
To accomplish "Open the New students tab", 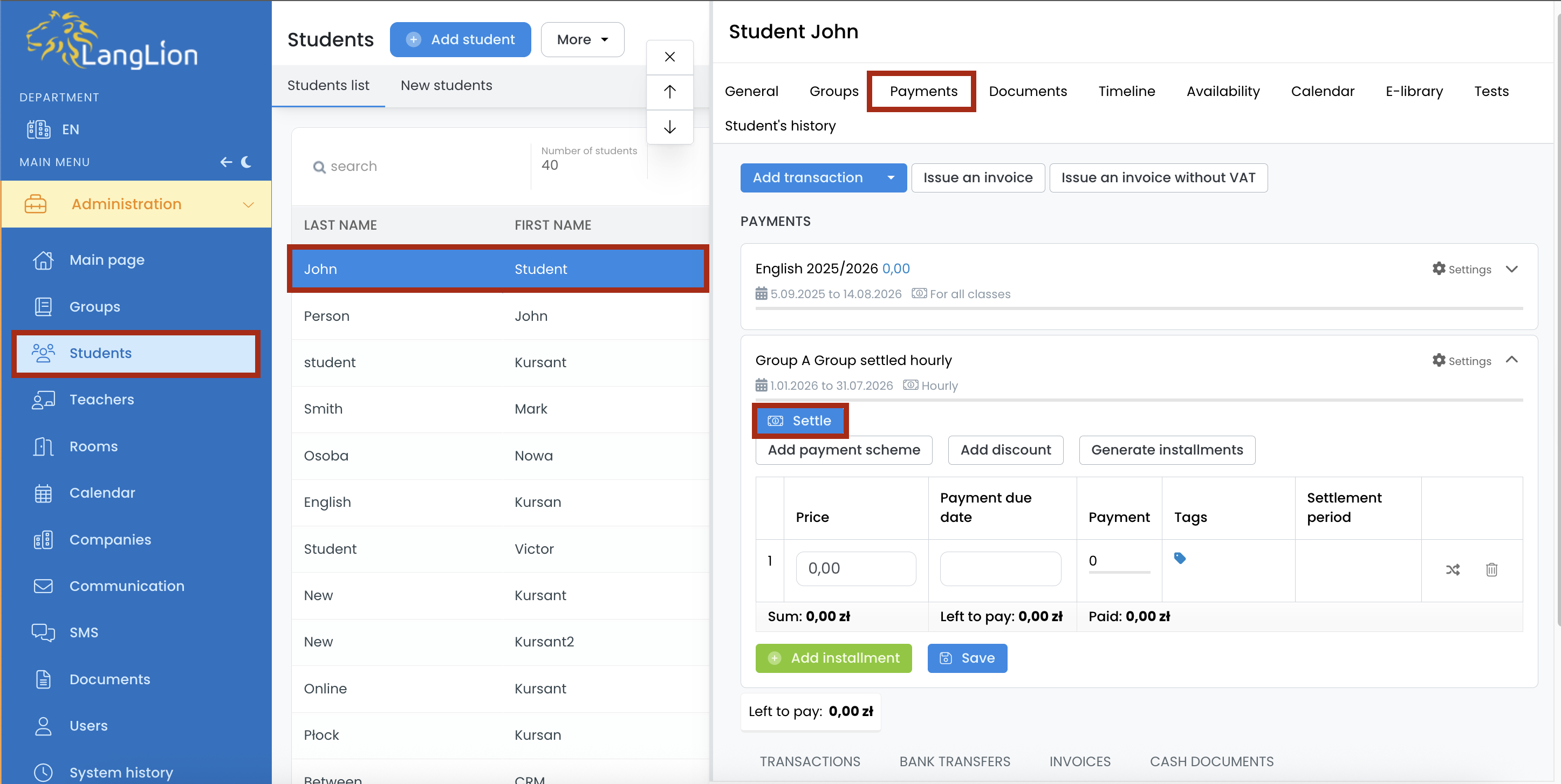I will [446, 85].
